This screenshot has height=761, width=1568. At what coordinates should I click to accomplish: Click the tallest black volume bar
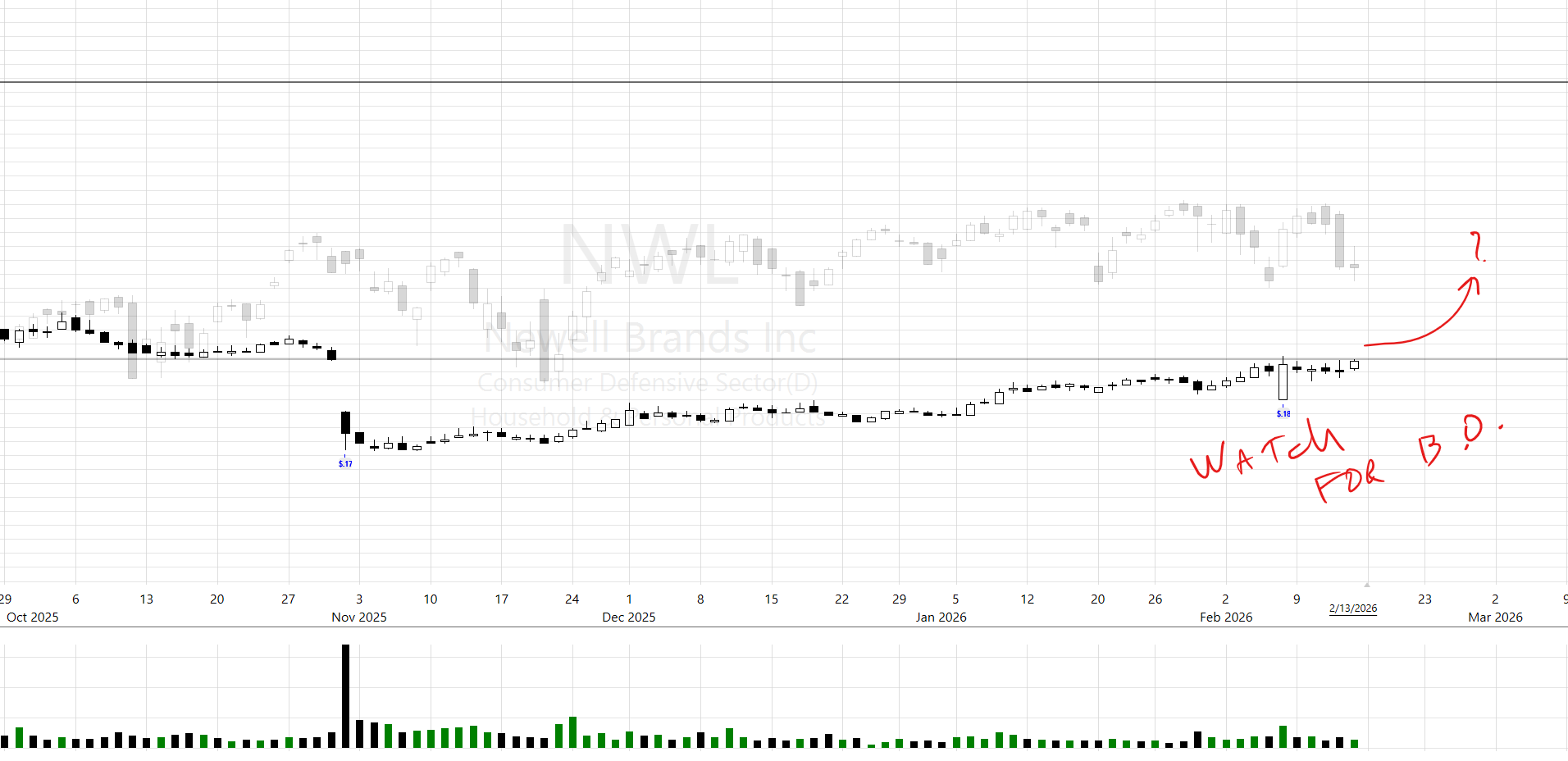pos(345,695)
